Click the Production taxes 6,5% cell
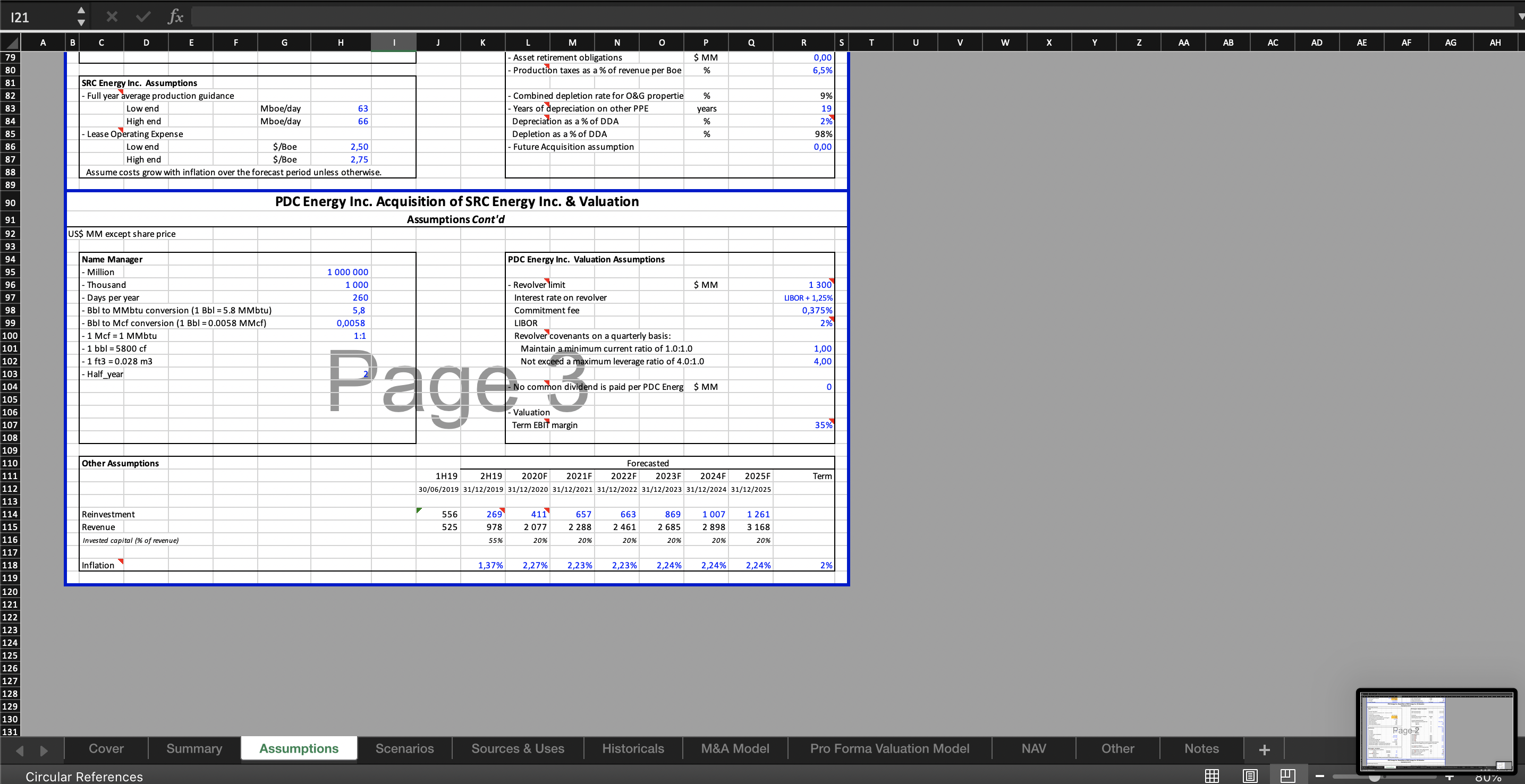 [804, 70]
